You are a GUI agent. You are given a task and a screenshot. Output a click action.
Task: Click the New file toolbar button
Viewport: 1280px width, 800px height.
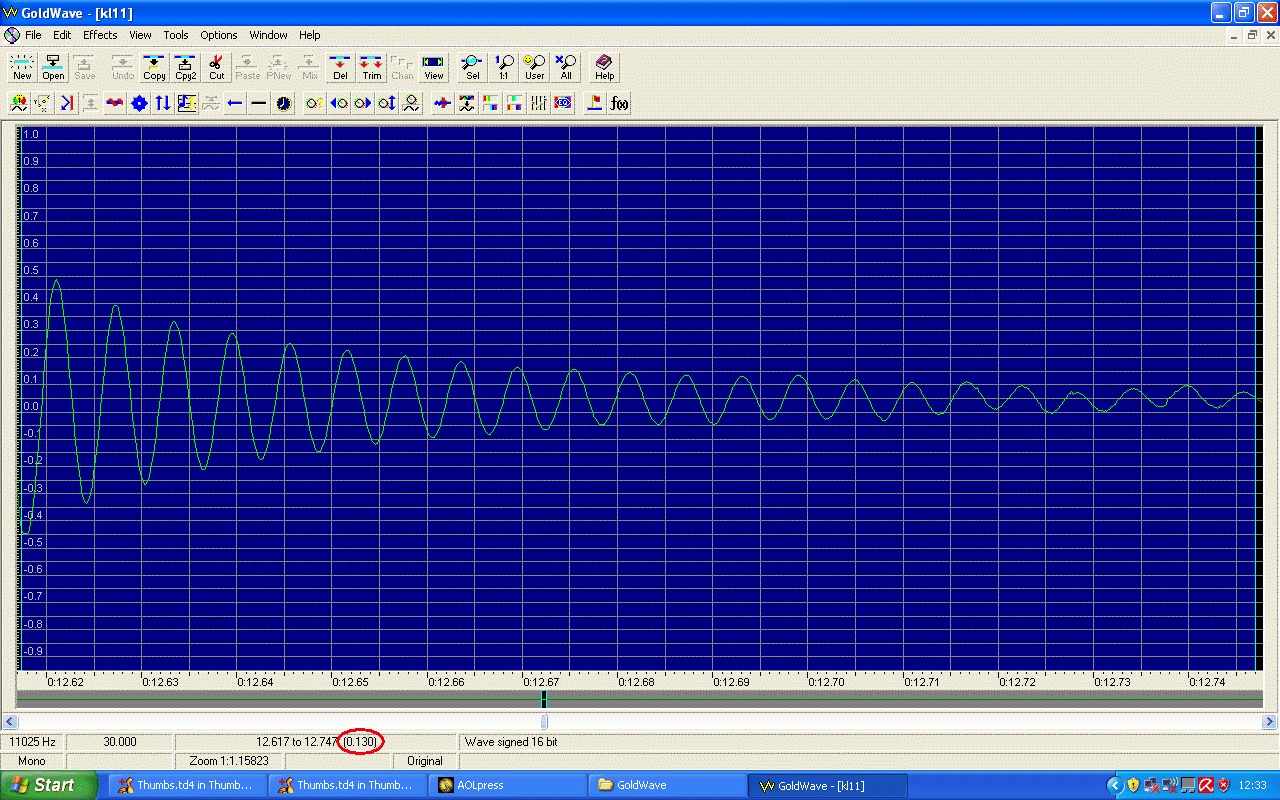22,67
